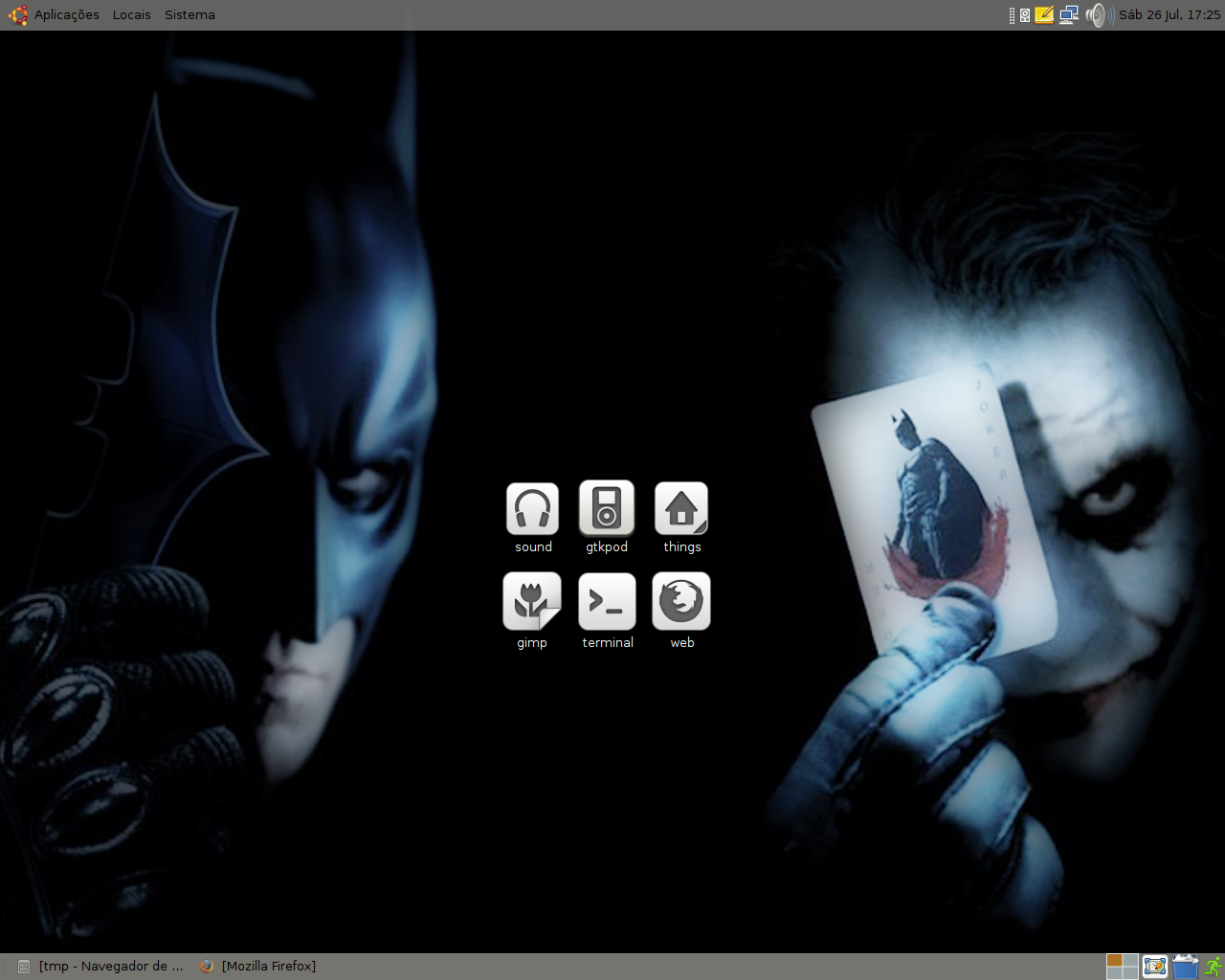Open the Locais menu
This screenshot has width=1225, height=980.
[131, 15]
